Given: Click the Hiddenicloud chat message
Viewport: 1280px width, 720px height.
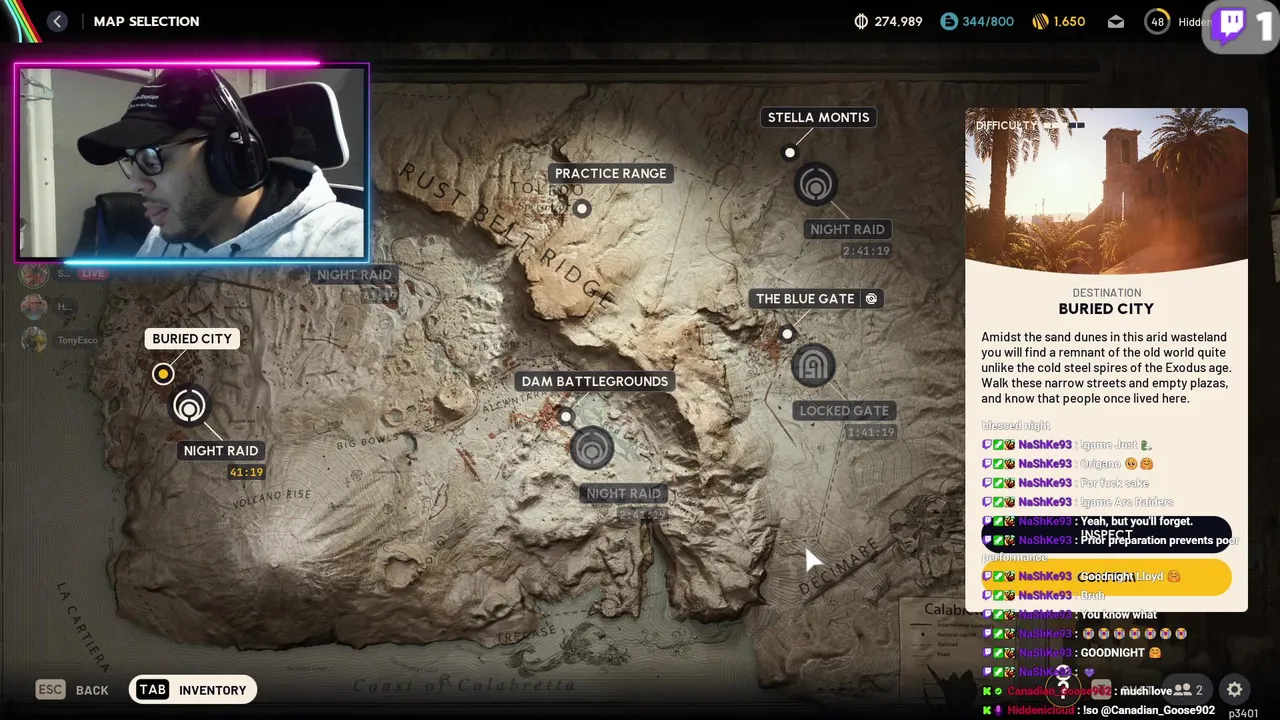Looking at the screenshot, I should coord(1099,710).
